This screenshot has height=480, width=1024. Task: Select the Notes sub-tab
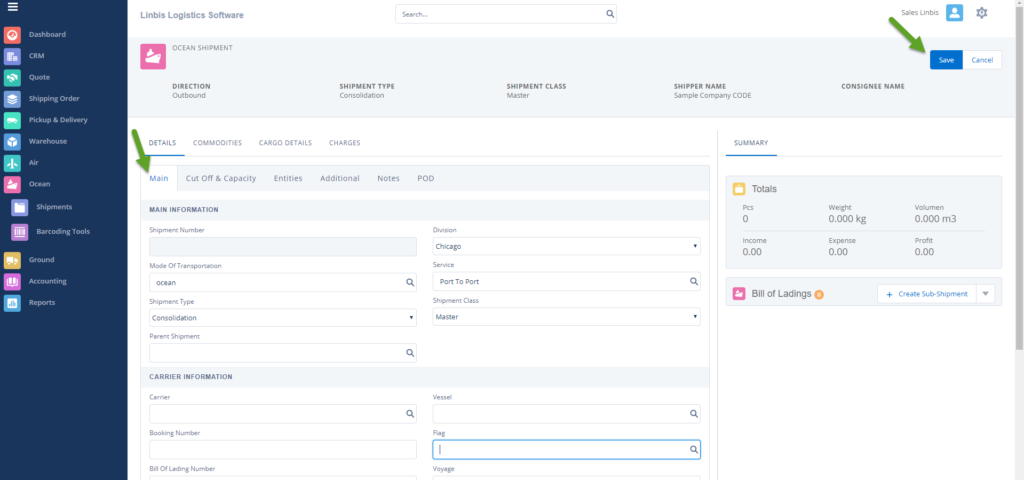click(389, 178)
